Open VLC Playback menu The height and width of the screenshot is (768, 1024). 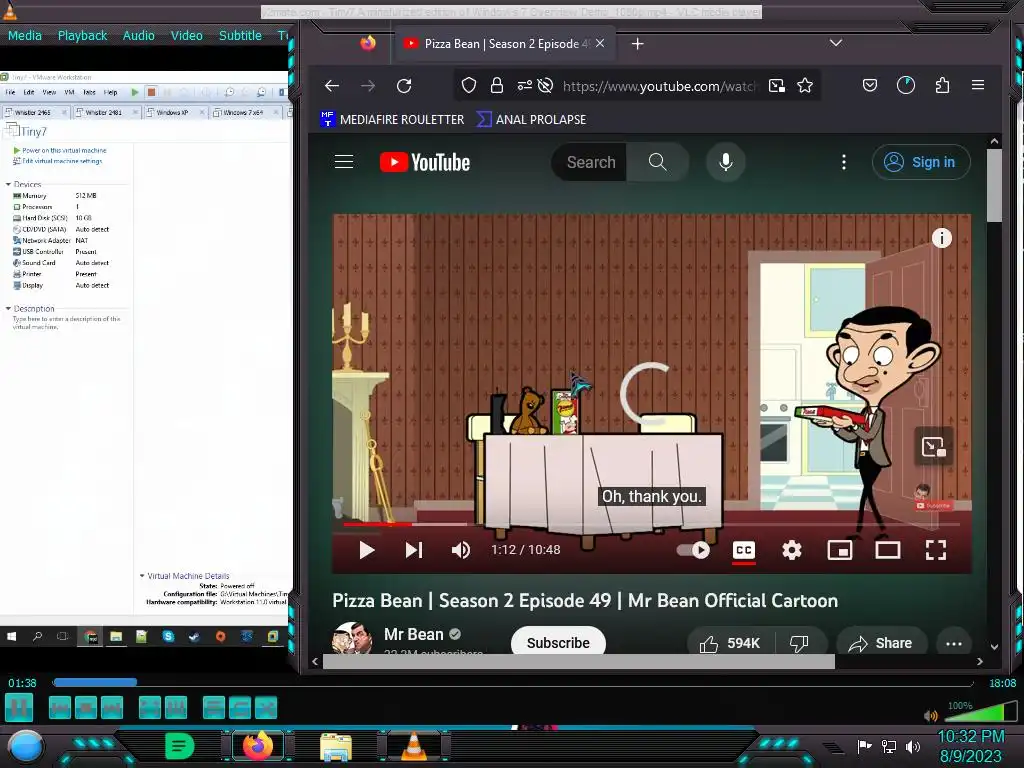click(82, 35)
